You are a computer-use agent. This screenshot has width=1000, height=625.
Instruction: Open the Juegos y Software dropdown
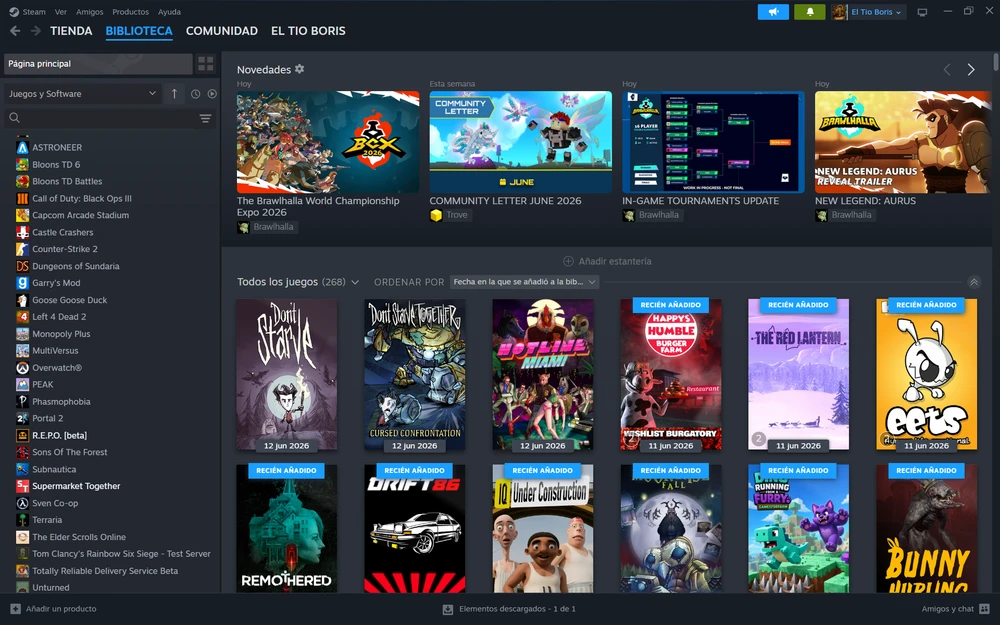82,94
